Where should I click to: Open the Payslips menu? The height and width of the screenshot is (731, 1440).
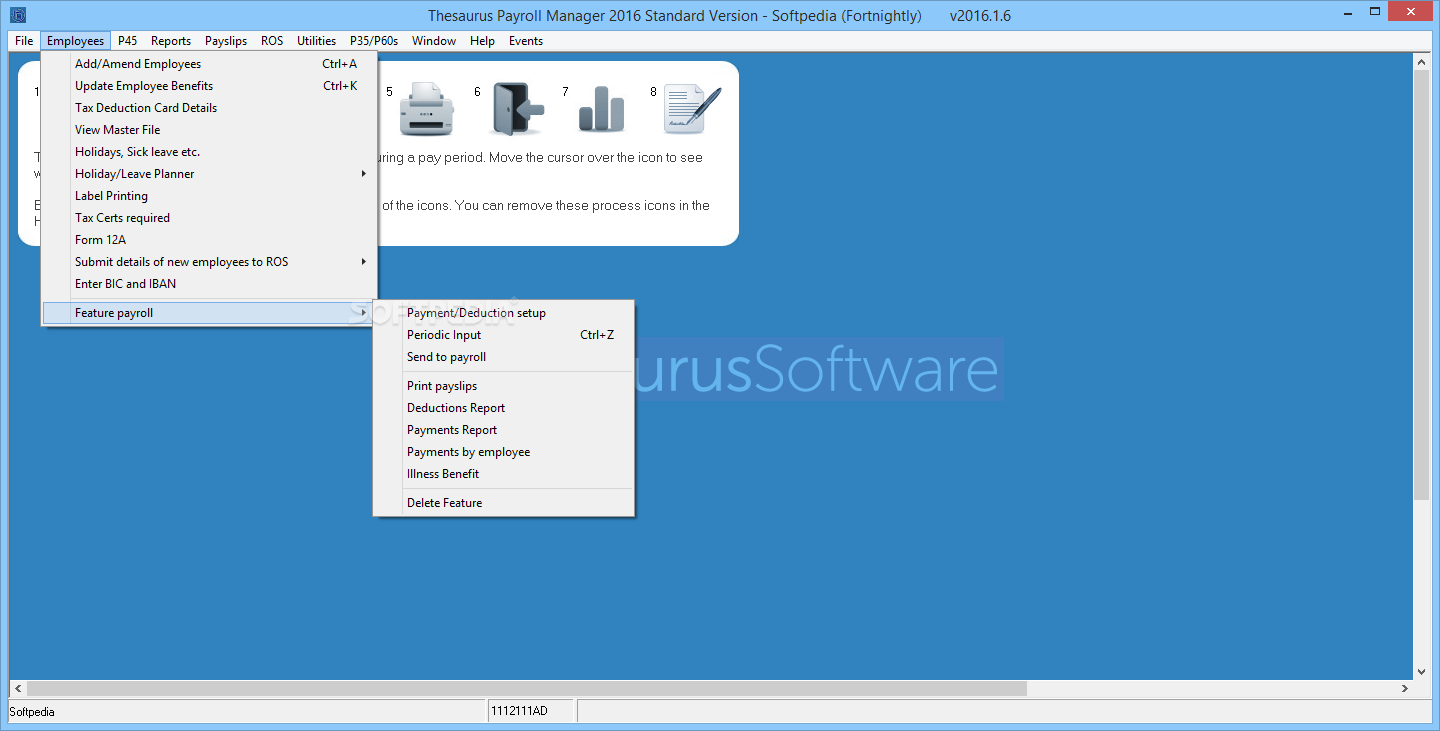[x=226, y=41]
